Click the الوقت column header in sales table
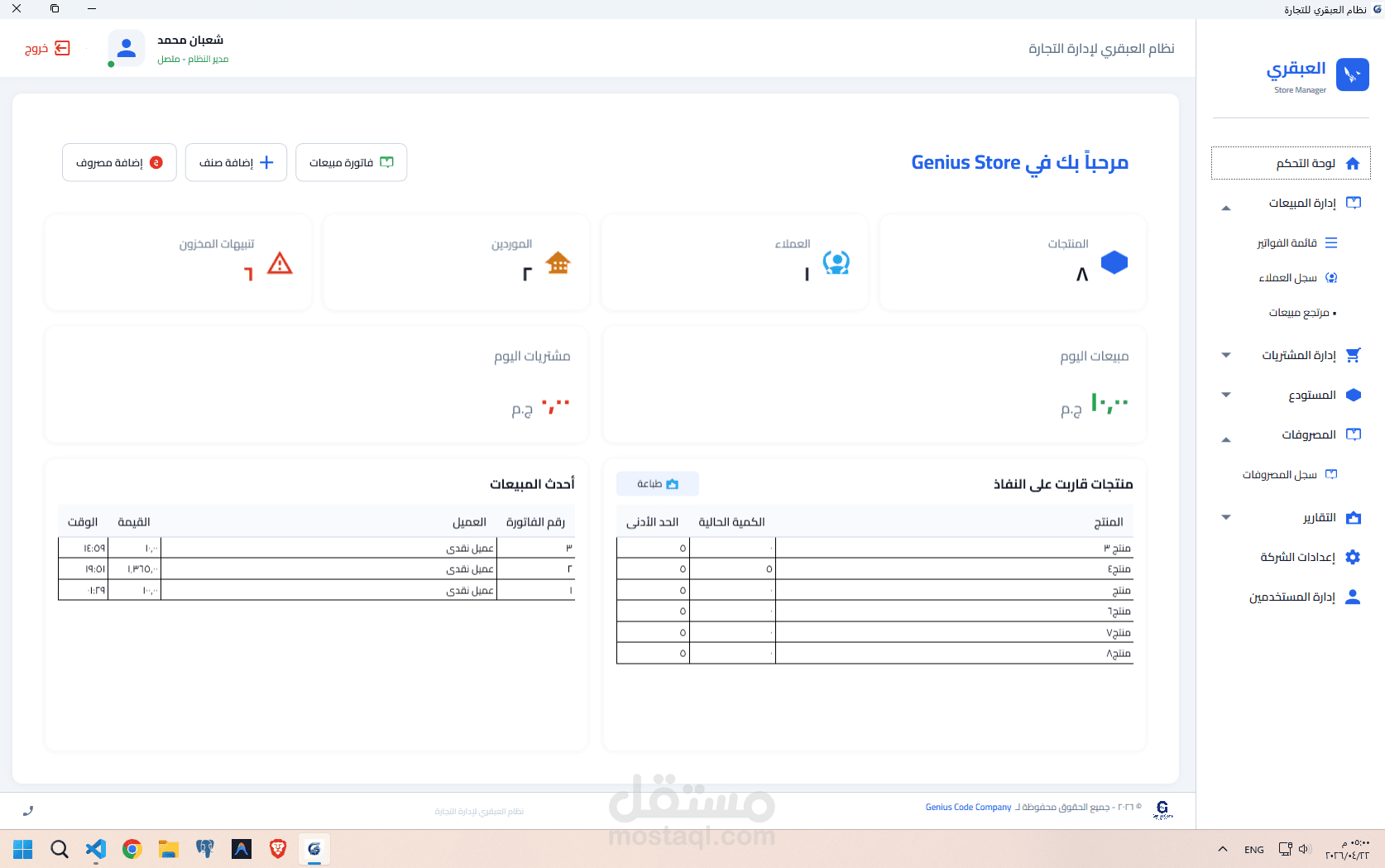This screenshot has width=1385, height=868. 83,522
